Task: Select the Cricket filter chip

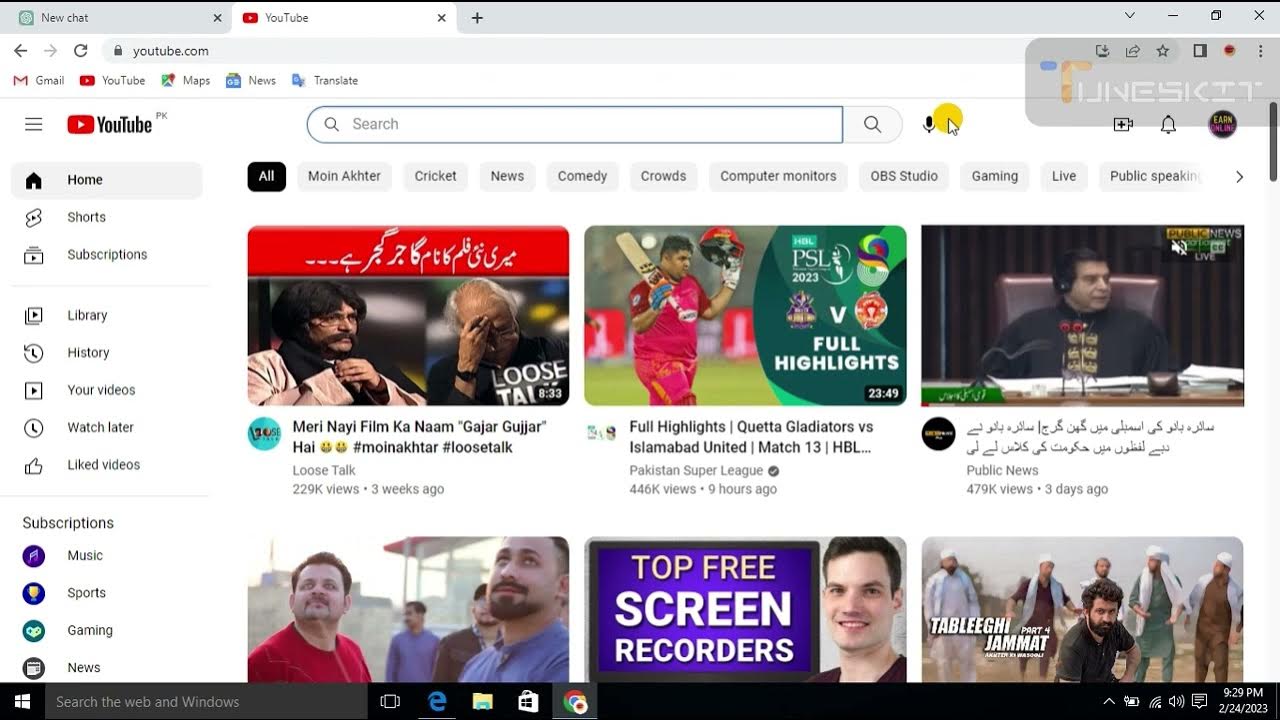Action: coord(435,176)
